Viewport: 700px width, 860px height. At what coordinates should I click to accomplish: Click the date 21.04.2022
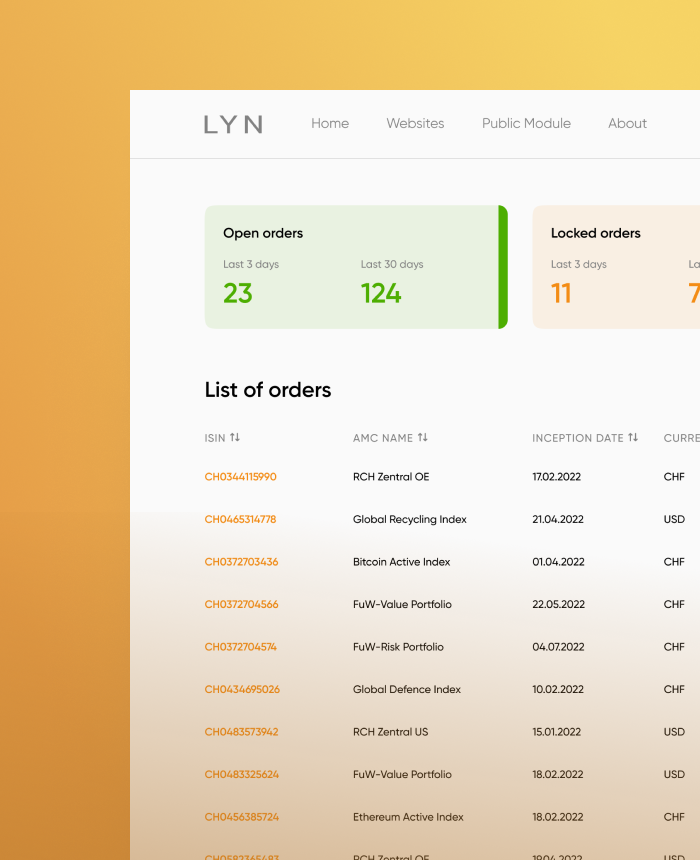(x=558, y=519)
